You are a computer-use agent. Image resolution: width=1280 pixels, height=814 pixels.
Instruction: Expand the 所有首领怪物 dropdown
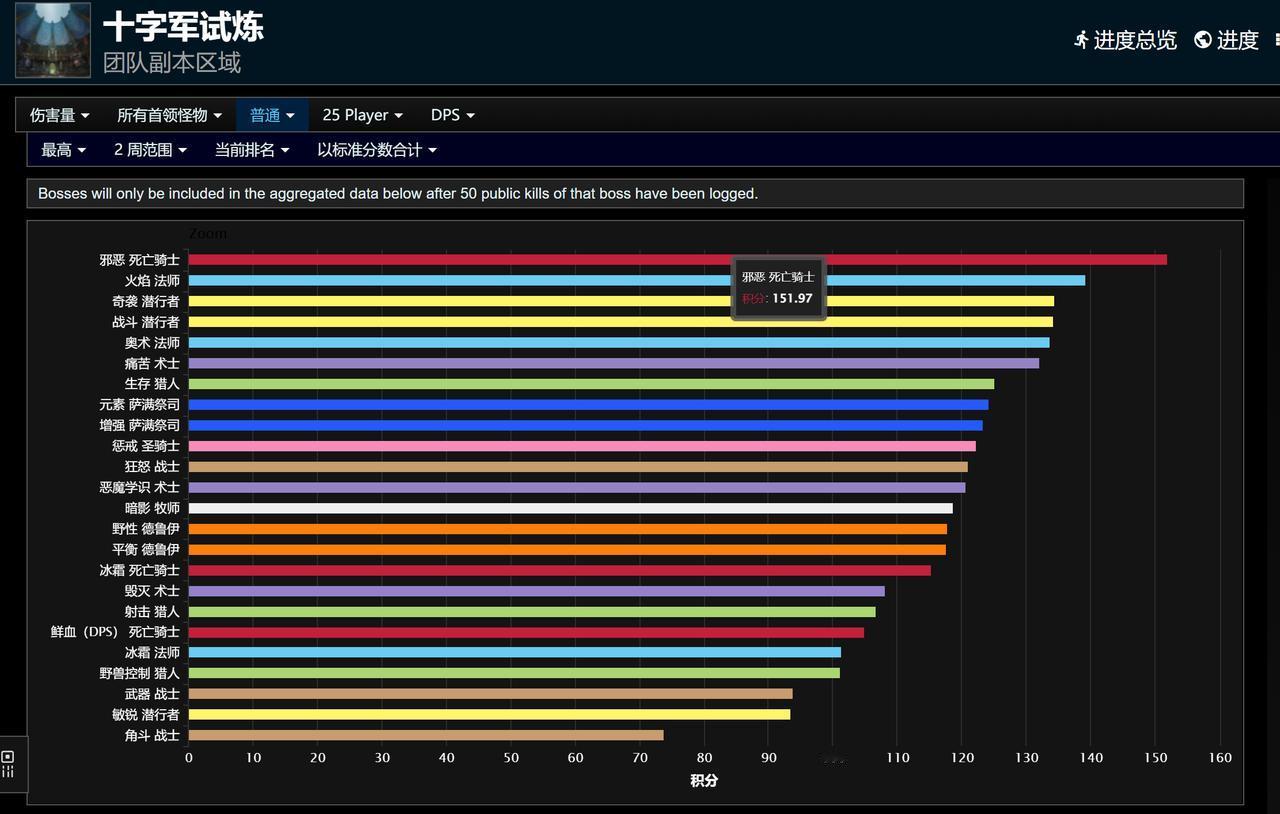[x=169, y=115]
